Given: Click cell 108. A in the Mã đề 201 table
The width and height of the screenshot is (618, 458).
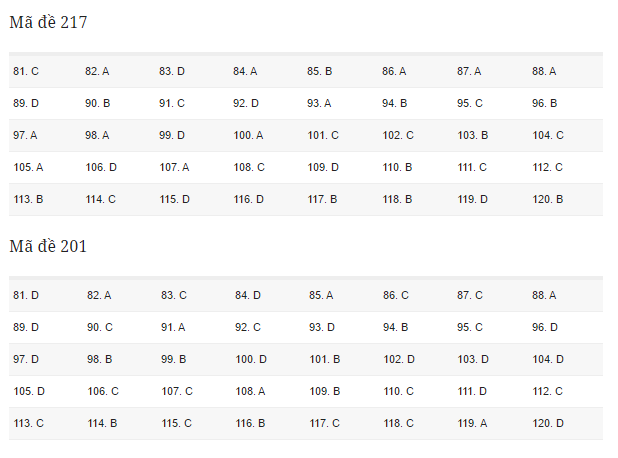Looking at the screenshot, I should click(250, 392).
